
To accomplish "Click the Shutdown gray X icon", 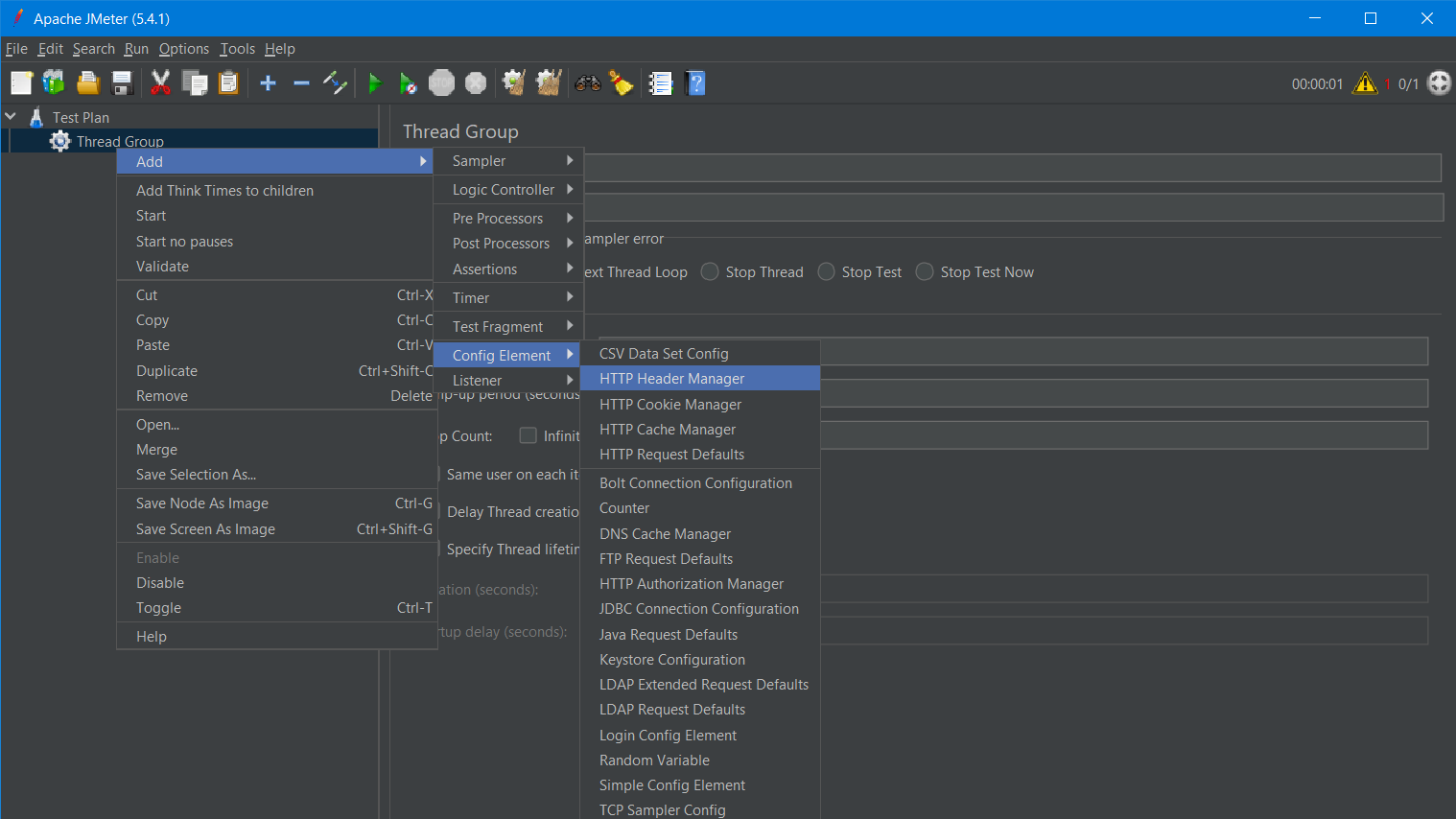I will [476, 83].
